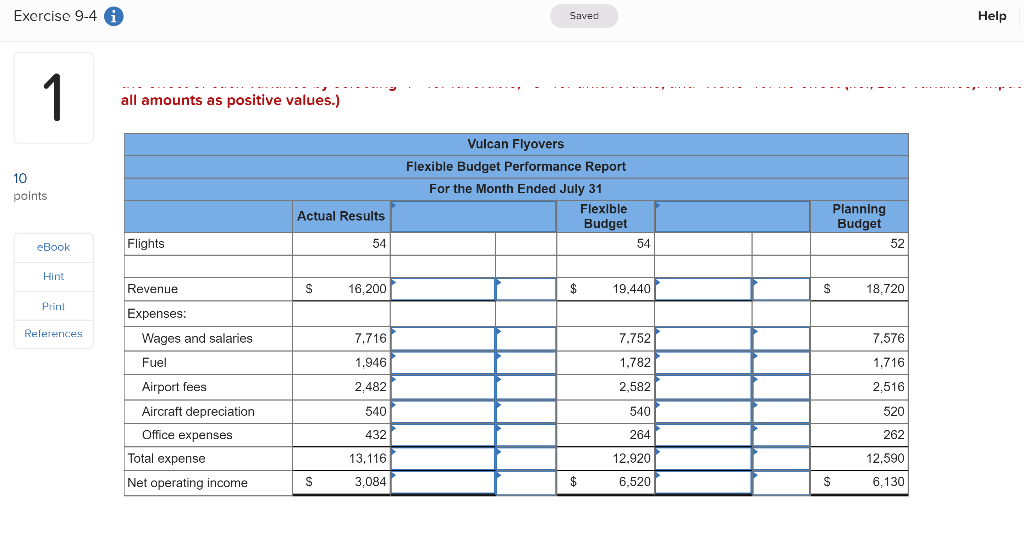Click the Expenses: row label
This screenshot has height=555, width=1024.
pos(157,313)
